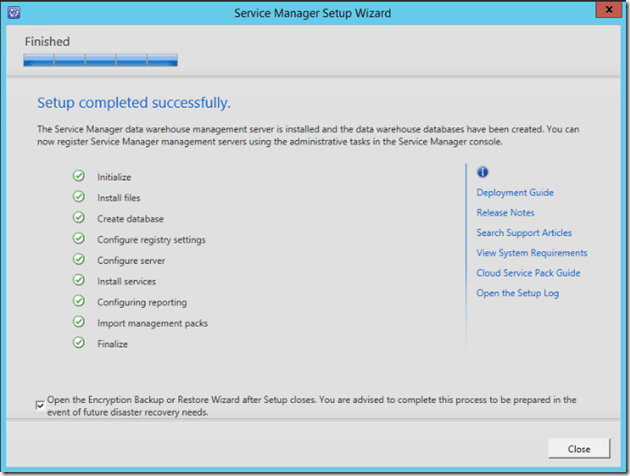Click the green checkmark beside Initialize

coord(78,176)
